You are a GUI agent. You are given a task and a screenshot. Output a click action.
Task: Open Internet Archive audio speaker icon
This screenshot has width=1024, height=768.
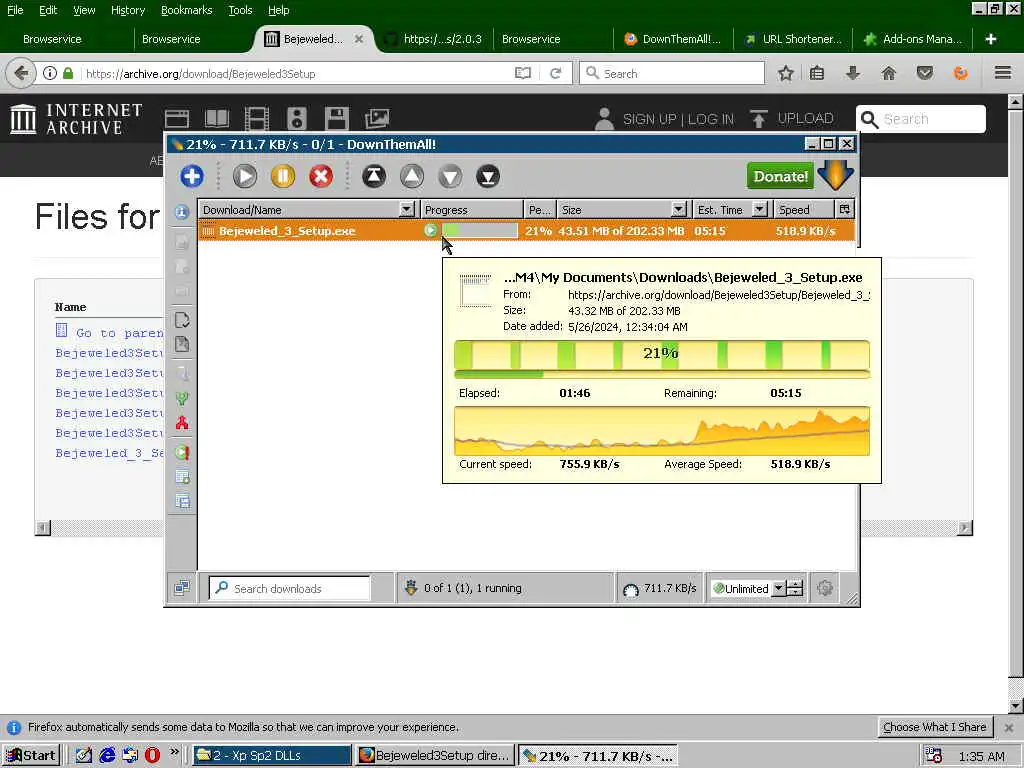[297, 118]
